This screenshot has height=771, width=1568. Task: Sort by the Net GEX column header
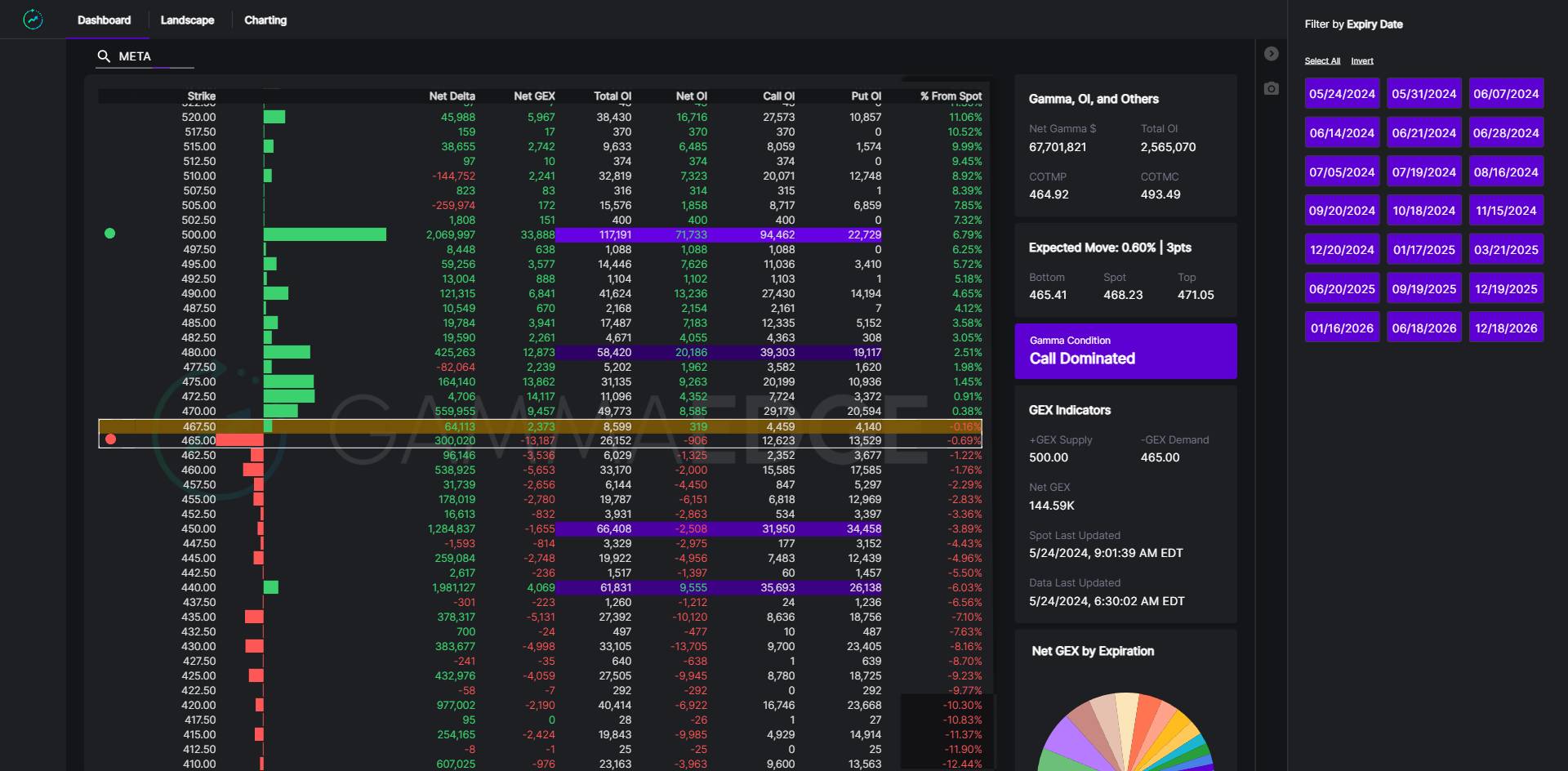534,96
